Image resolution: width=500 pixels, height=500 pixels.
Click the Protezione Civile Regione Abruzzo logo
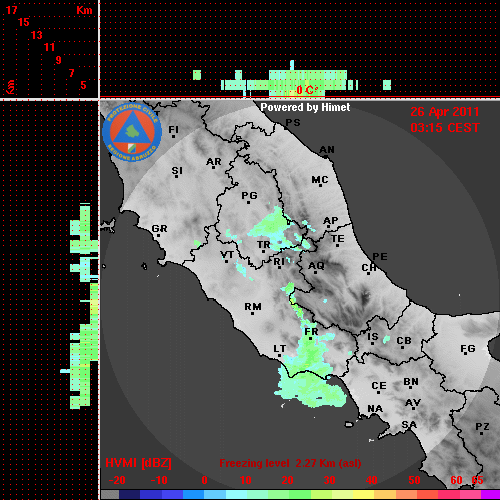[132, 132]
